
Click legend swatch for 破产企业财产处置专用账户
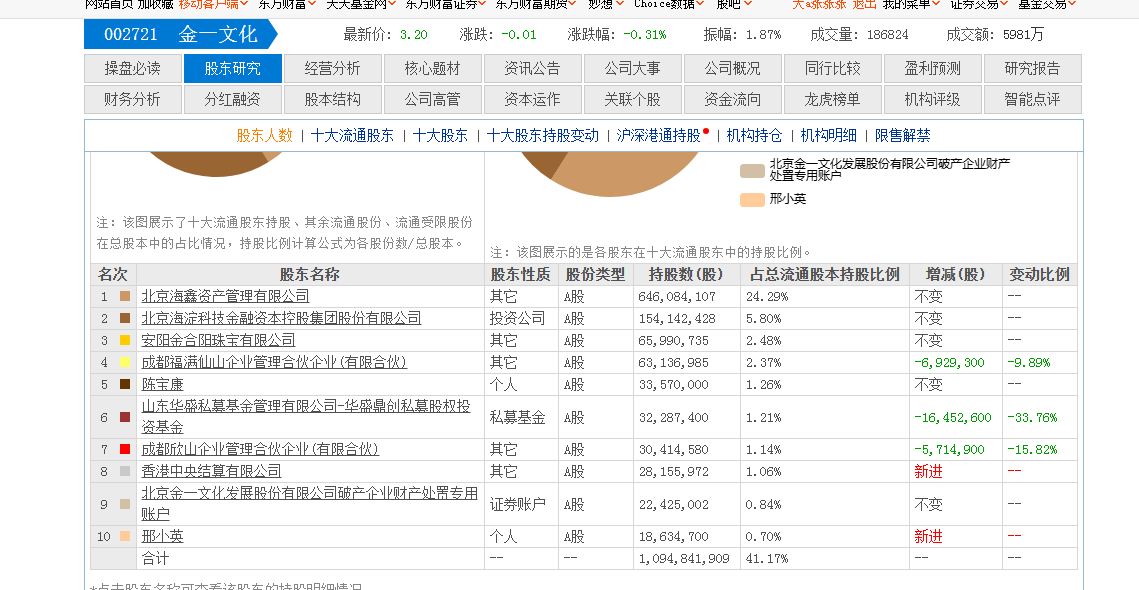[752, 171]
